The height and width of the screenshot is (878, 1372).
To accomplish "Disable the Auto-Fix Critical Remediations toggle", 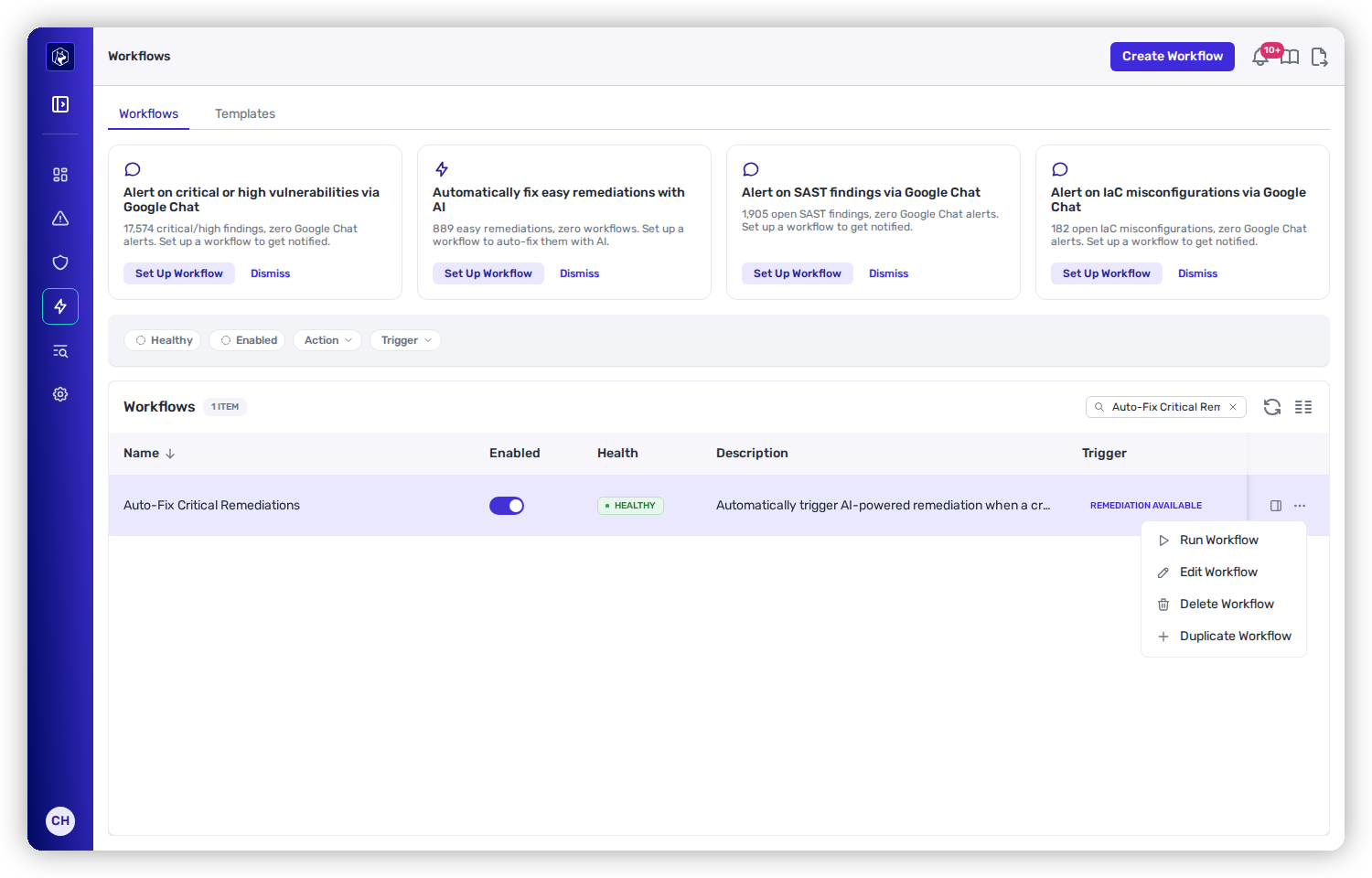I will [507, 506].
